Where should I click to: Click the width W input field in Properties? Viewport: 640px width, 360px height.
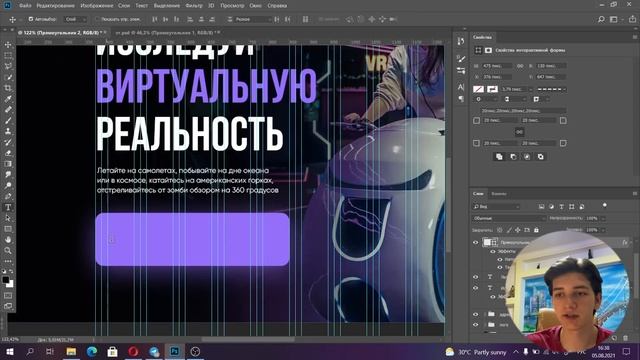497,66
